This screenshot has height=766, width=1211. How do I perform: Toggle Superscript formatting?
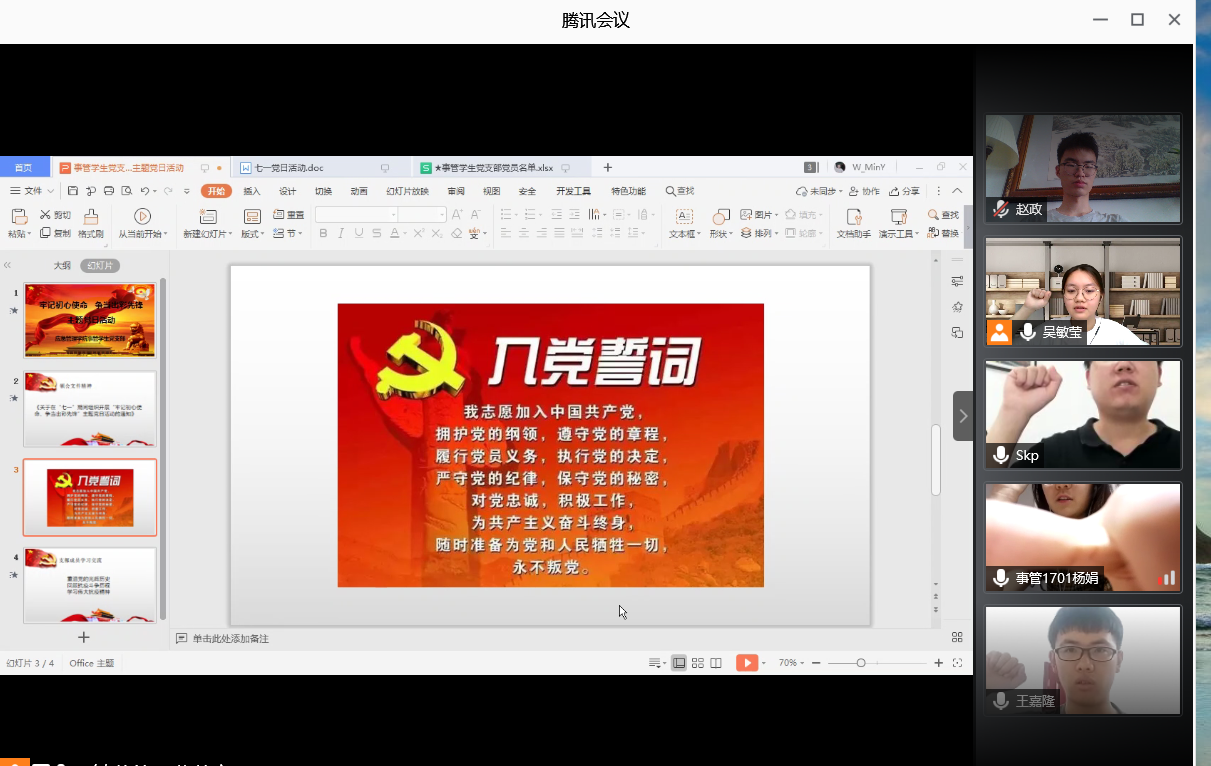pos(419,233)
